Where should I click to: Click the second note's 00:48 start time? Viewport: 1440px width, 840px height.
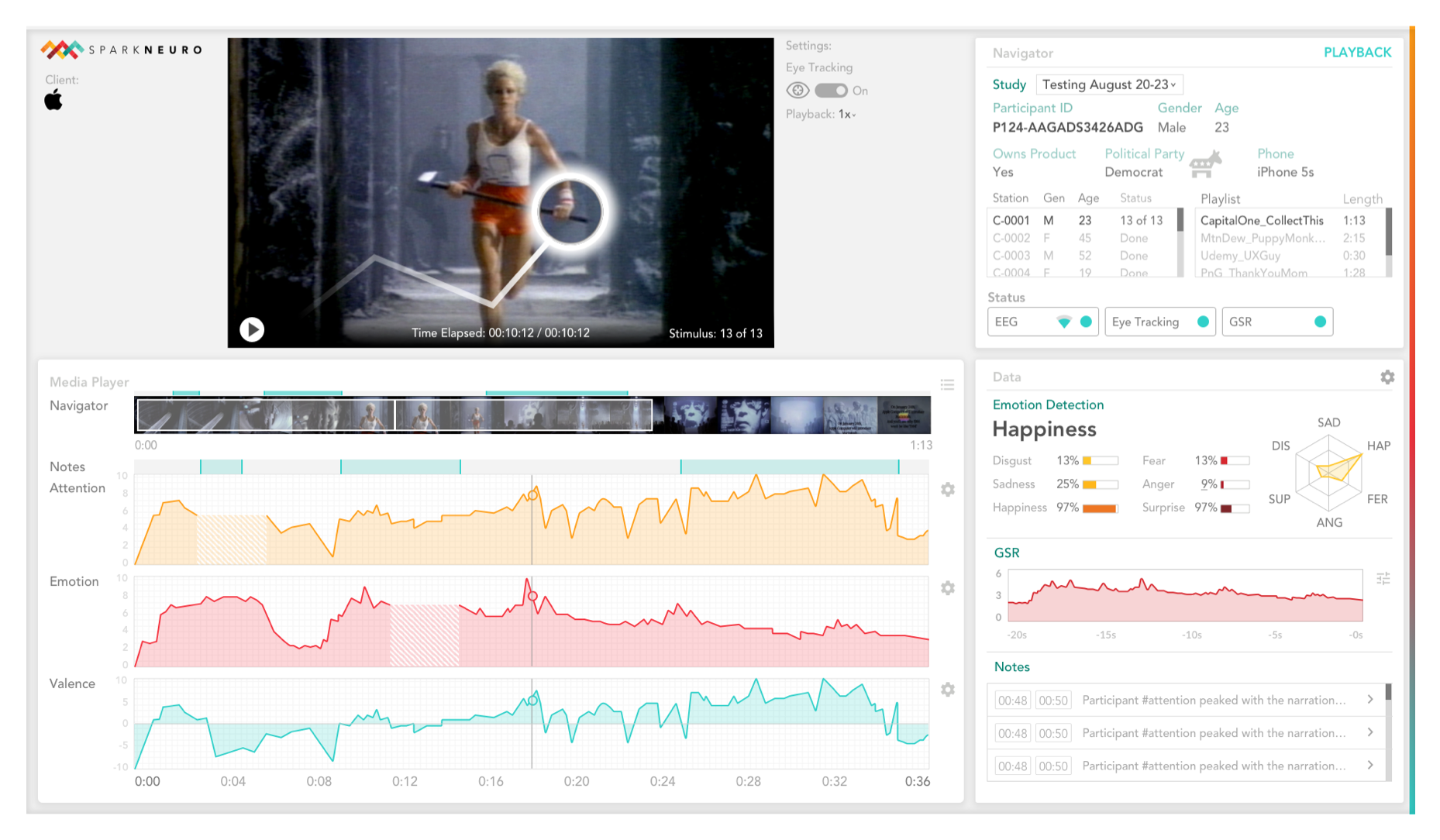coord(1012,733)
